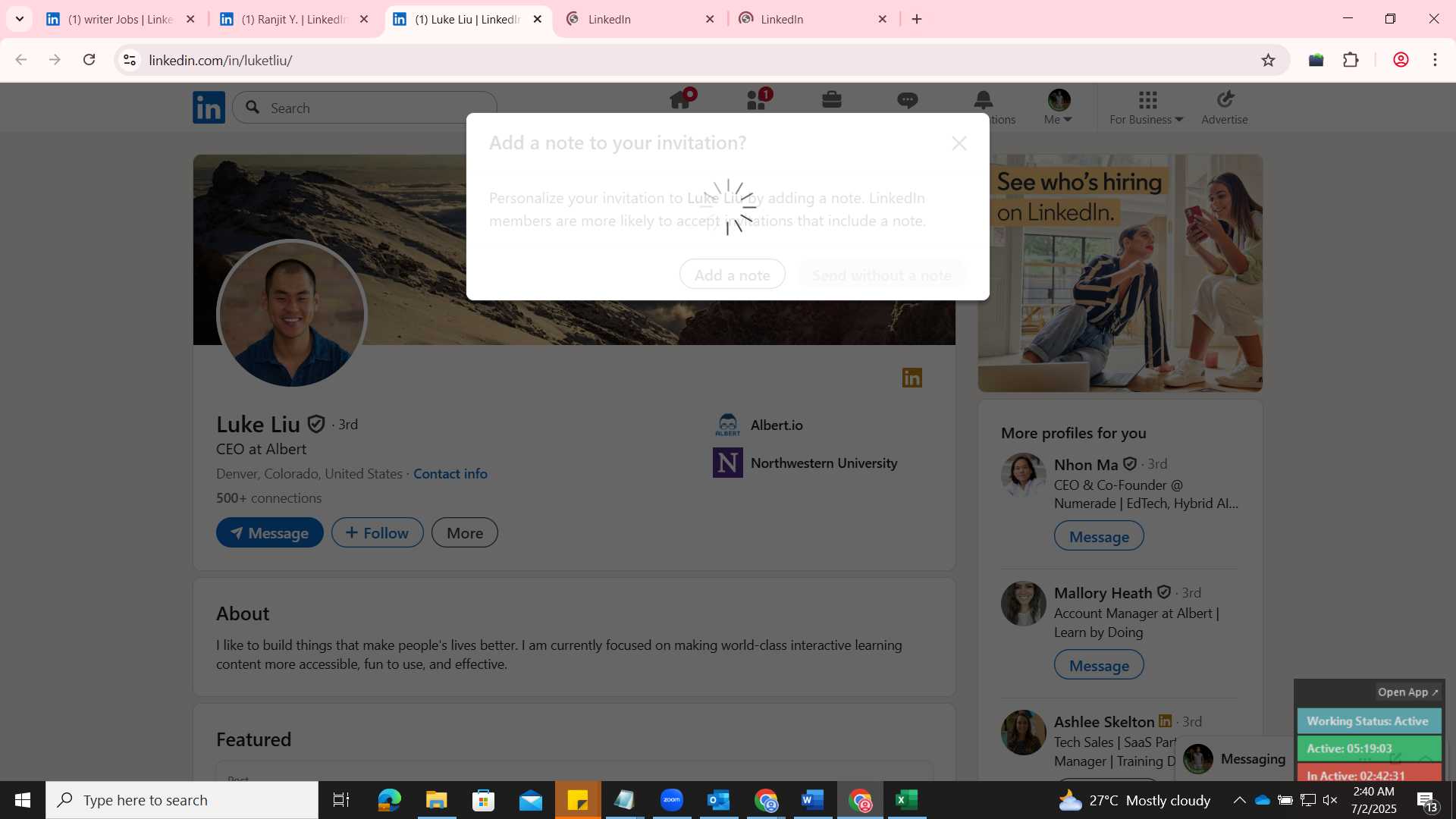Open Excel from taskbar
The width and height of the screenshot is (1456, 819).
907,800
